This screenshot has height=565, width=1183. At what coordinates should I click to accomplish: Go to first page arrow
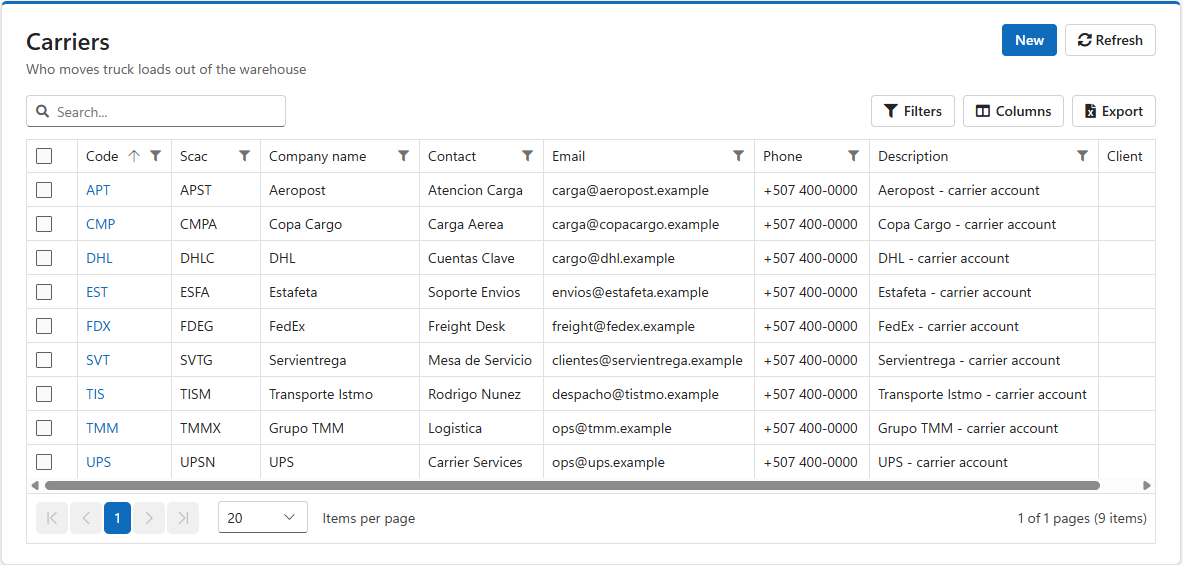[x=52, y=518]
